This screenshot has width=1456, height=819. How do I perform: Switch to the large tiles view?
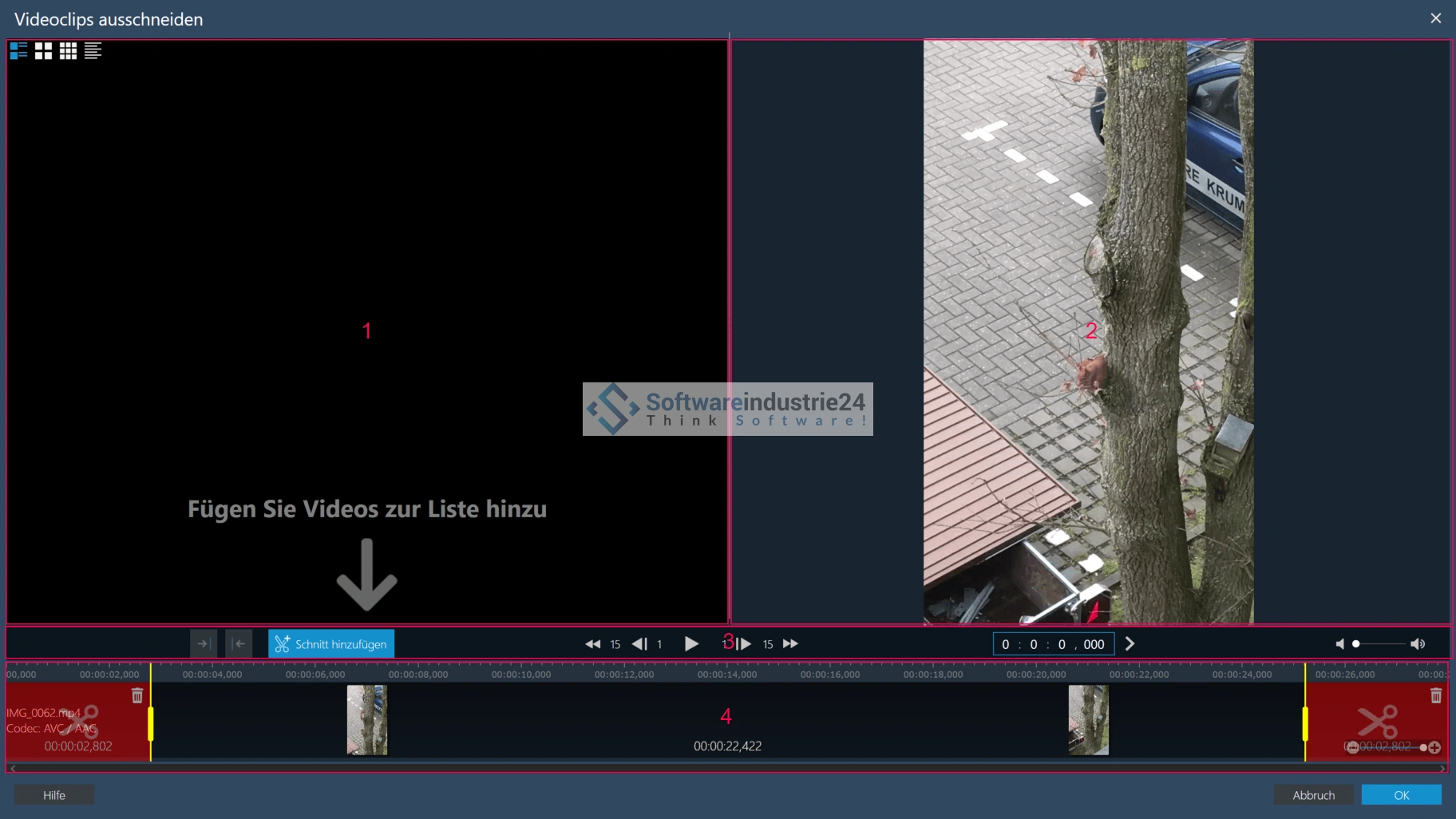(x=43, y=51)
